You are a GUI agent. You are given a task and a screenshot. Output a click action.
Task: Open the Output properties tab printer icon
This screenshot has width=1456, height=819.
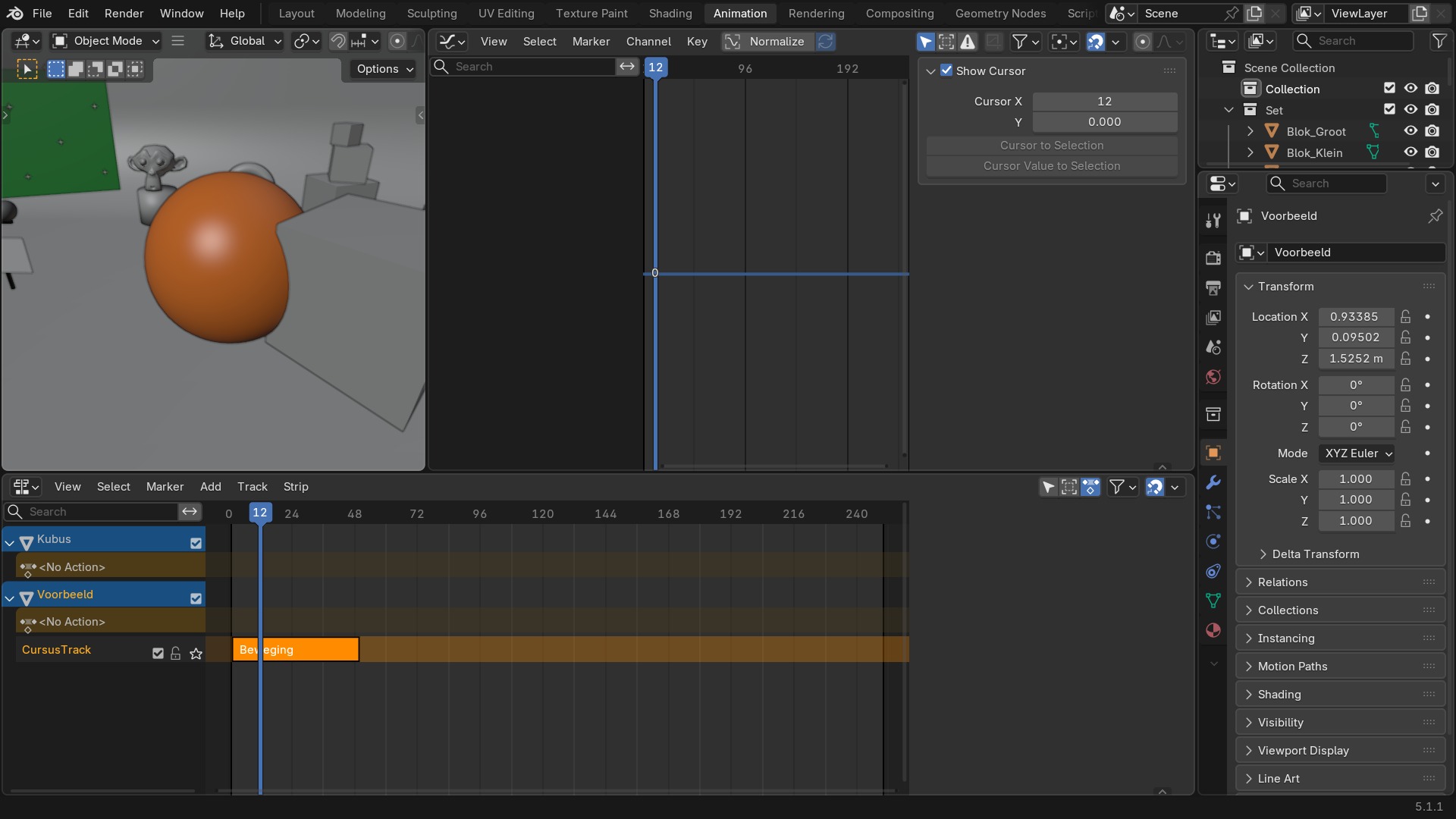(x=1213, y=287)
